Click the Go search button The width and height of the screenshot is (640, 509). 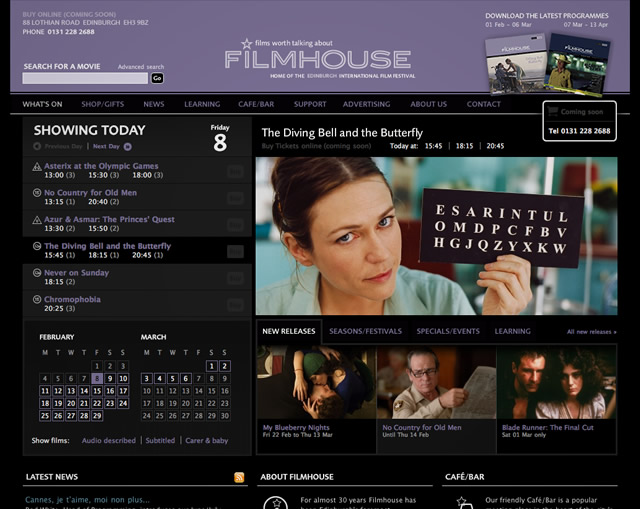pos(158,78)
